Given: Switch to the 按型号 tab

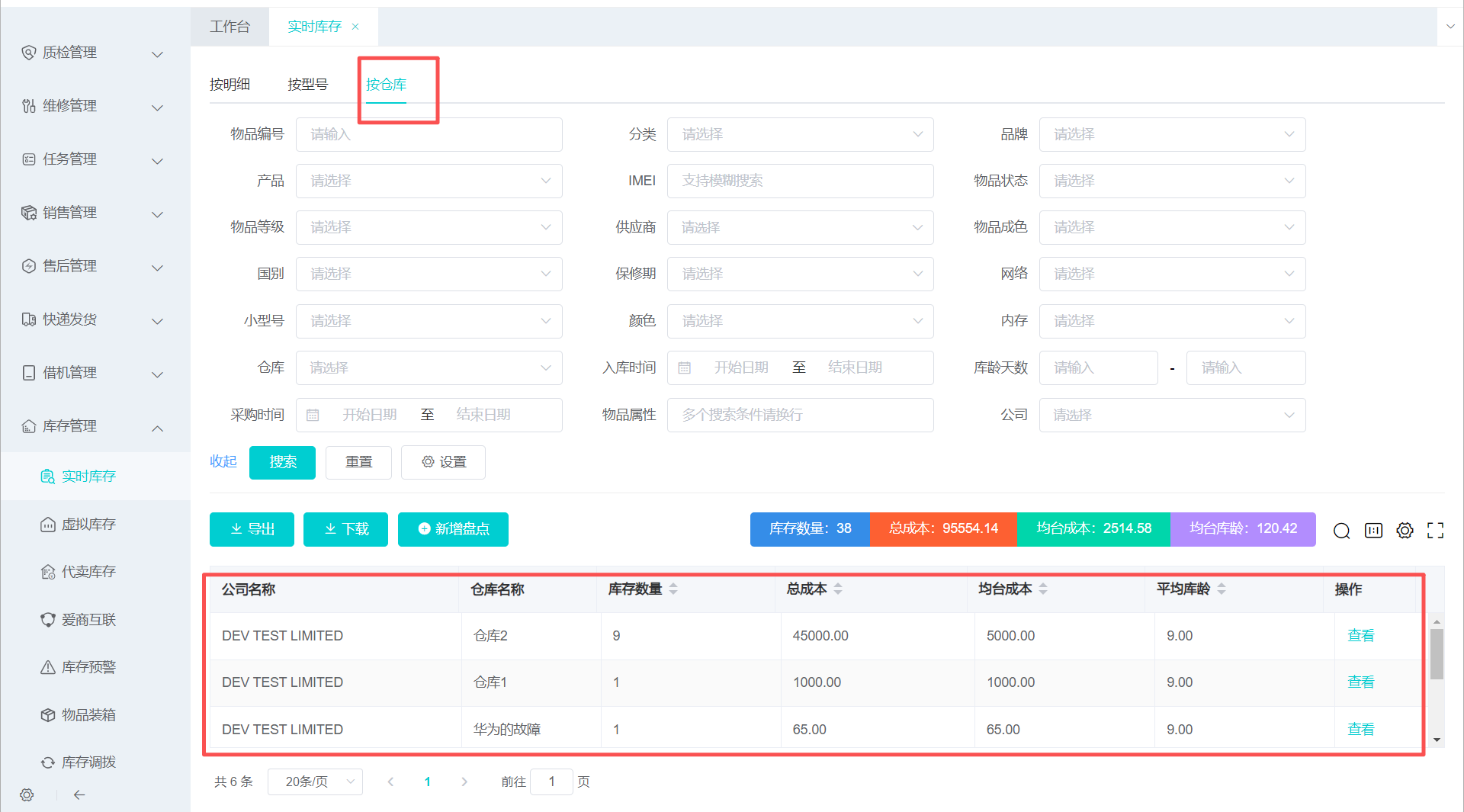Looking at the screenshot, I should [x=307, y=85].
